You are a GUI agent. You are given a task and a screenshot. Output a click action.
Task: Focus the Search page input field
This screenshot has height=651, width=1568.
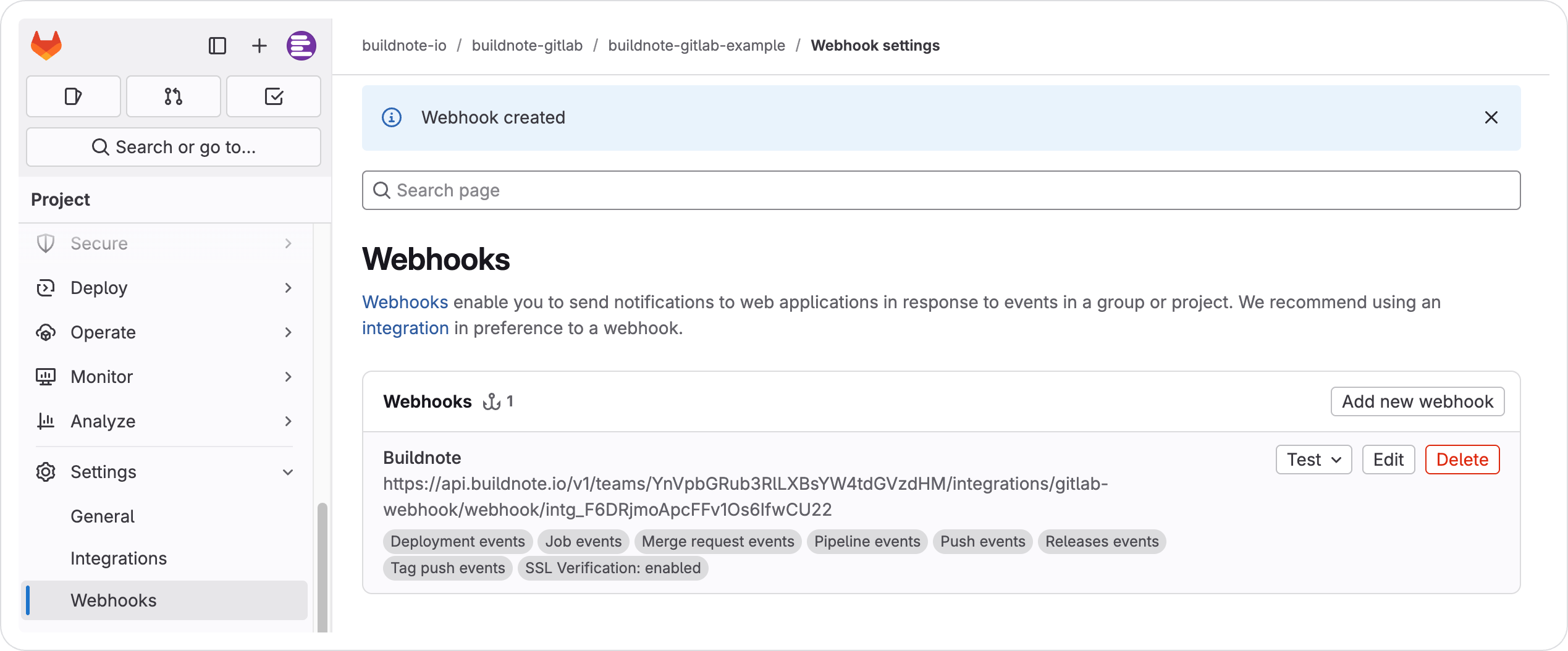pyautogui.click(x=941, y=190)
